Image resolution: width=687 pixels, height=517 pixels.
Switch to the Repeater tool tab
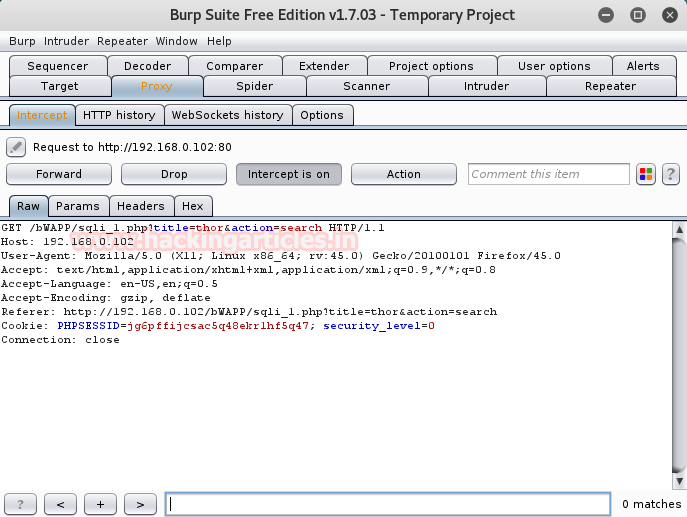611,86
